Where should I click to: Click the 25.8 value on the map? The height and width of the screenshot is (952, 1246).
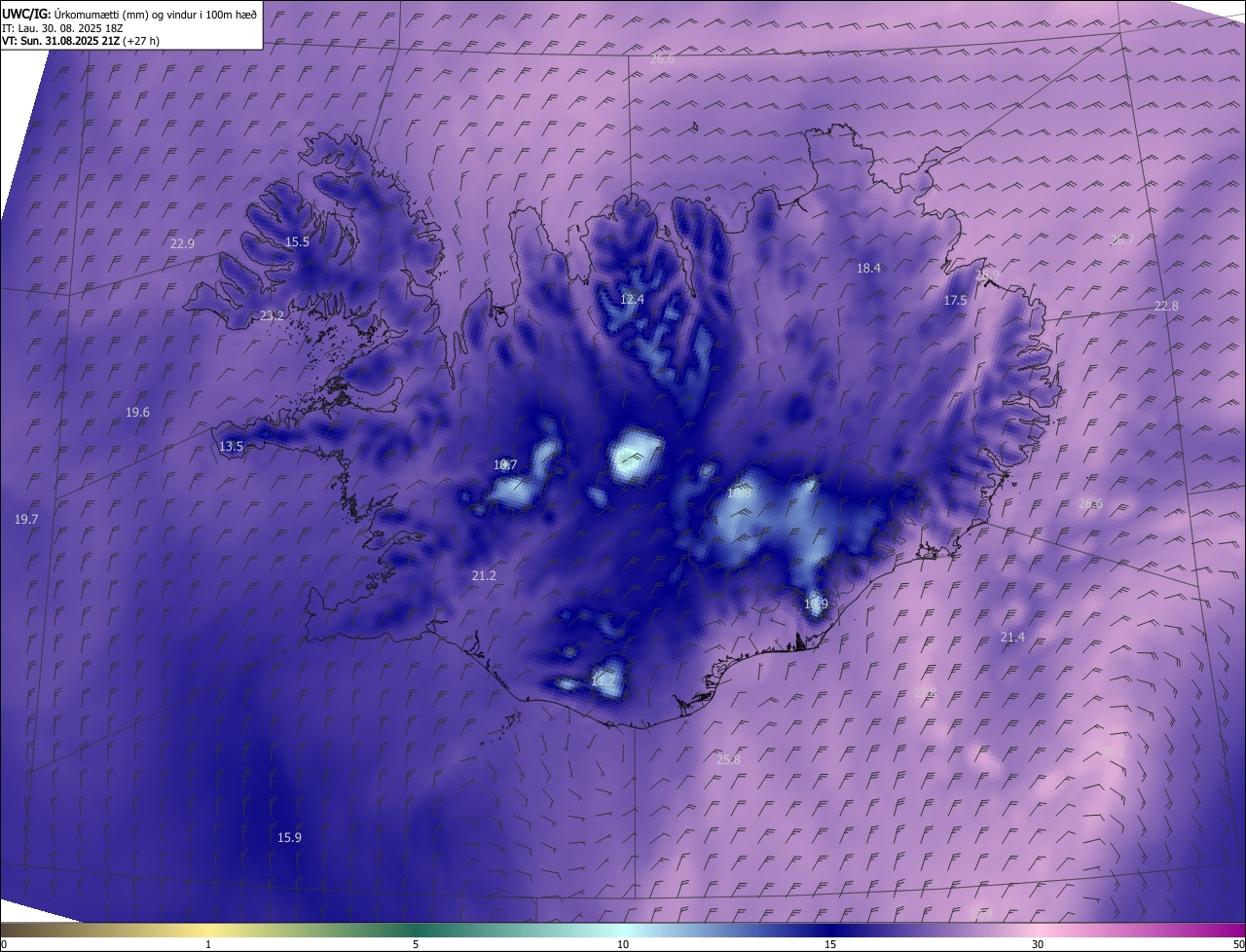pos(728,759)
